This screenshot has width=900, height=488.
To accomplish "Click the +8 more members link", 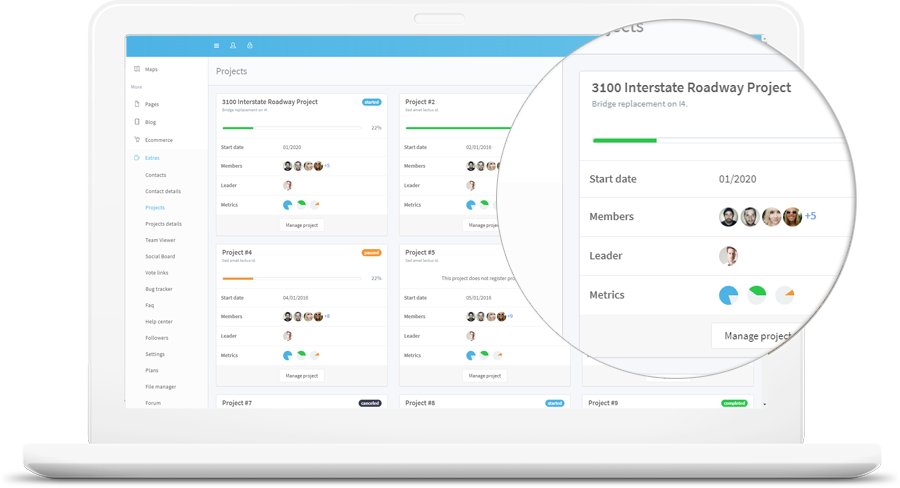I will click(327, 316).
